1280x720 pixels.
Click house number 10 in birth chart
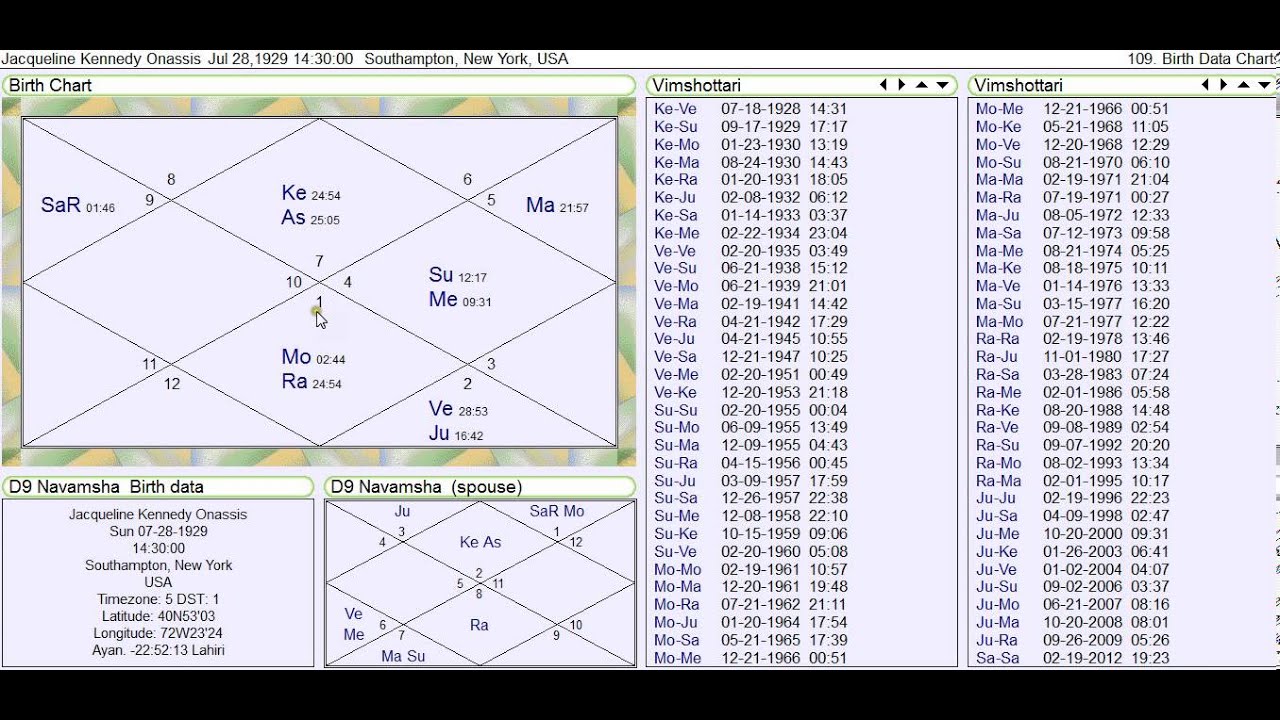click(293, 282)
